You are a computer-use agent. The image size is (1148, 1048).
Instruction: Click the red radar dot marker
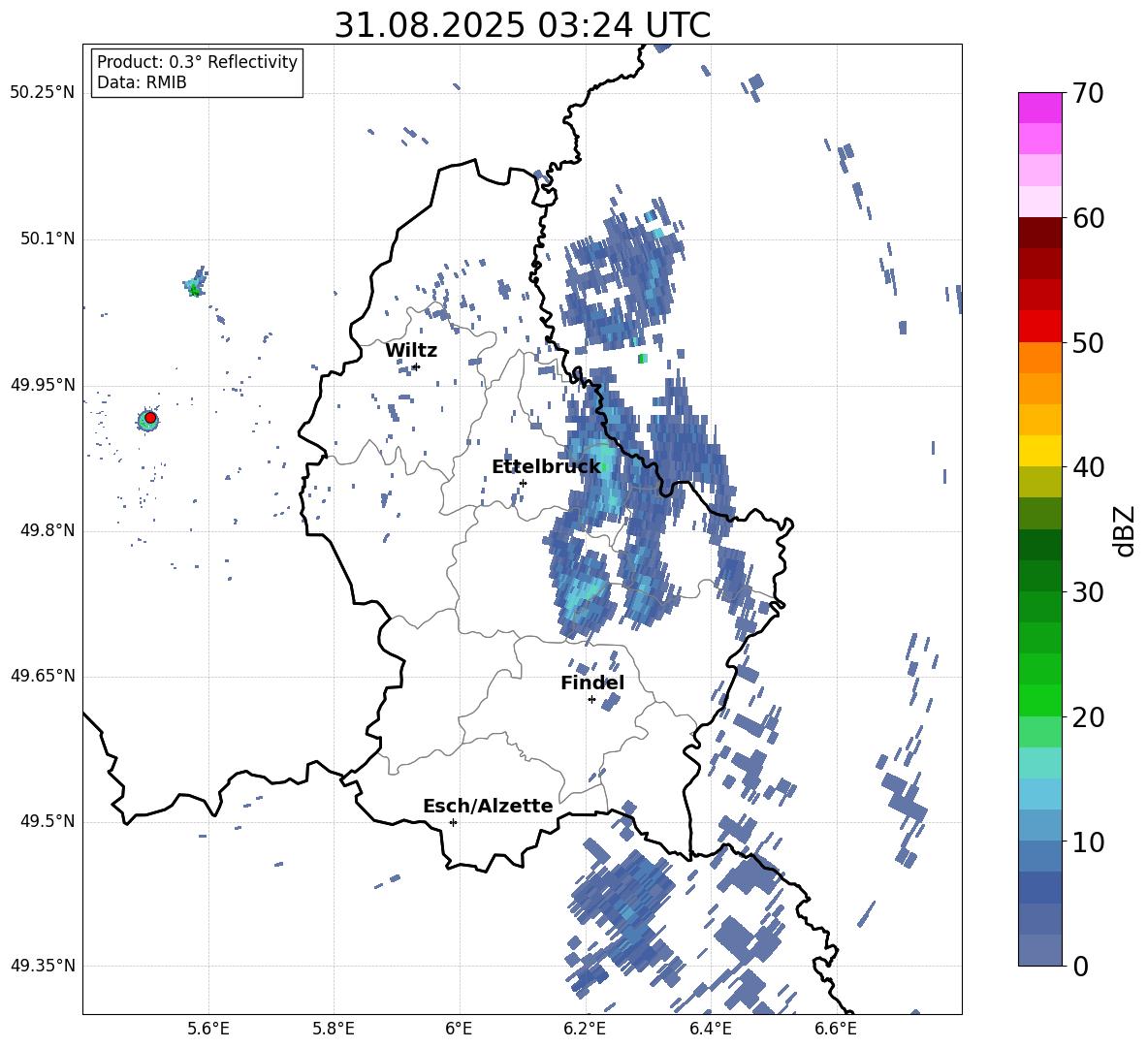[x=150, y=418]
